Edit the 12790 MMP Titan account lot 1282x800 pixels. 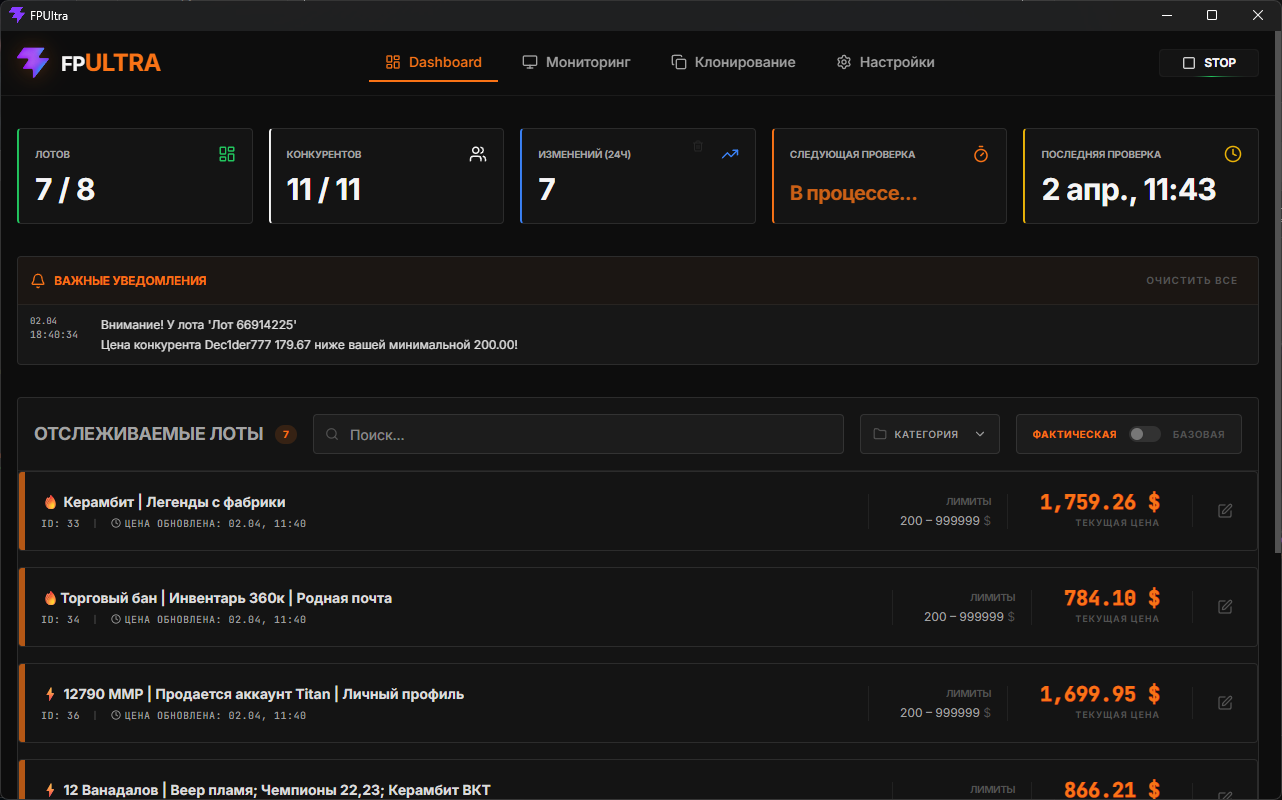[1225, 703]
